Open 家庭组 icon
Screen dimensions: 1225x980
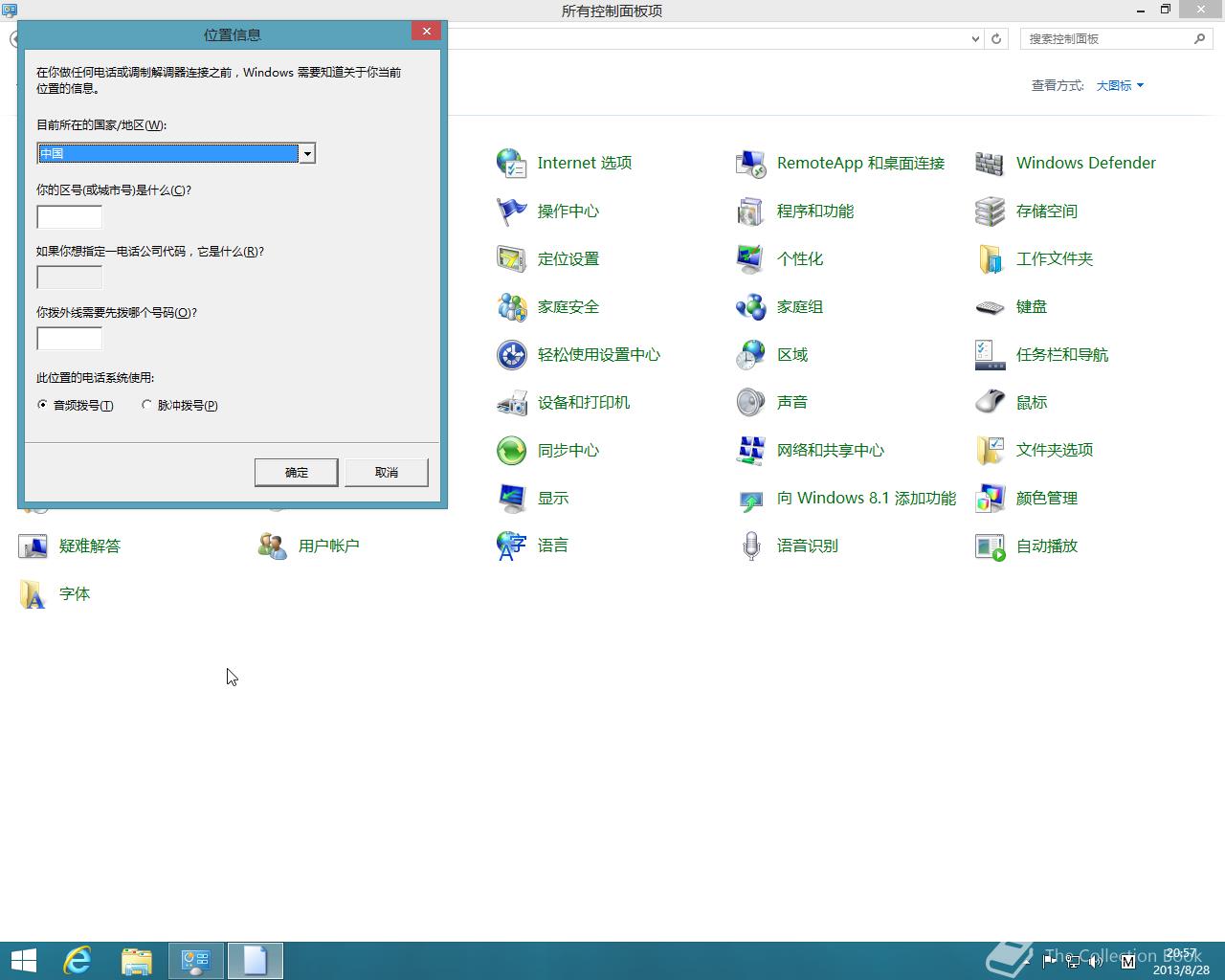[x=751, y=306]
